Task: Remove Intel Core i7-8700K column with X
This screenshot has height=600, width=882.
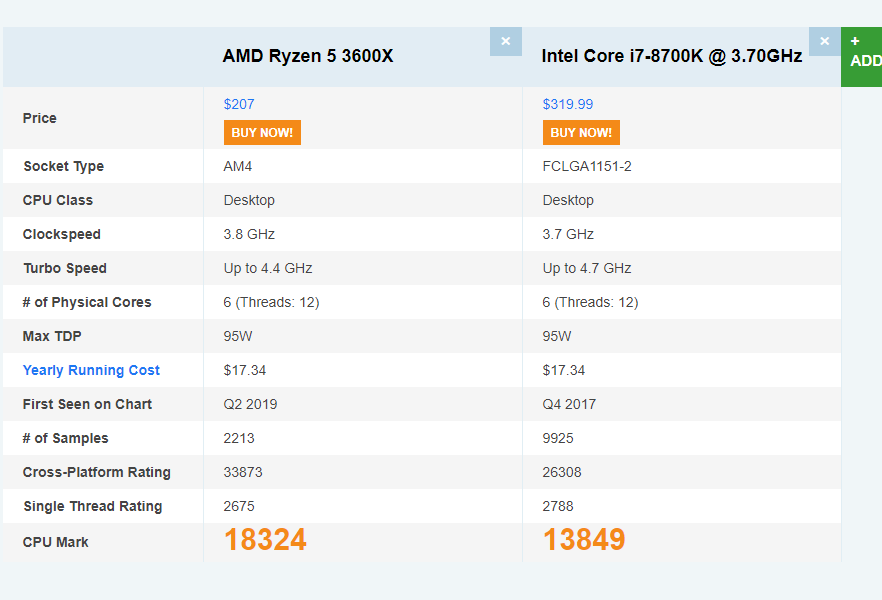Action: pyautogui.click(x=824, y=41)
